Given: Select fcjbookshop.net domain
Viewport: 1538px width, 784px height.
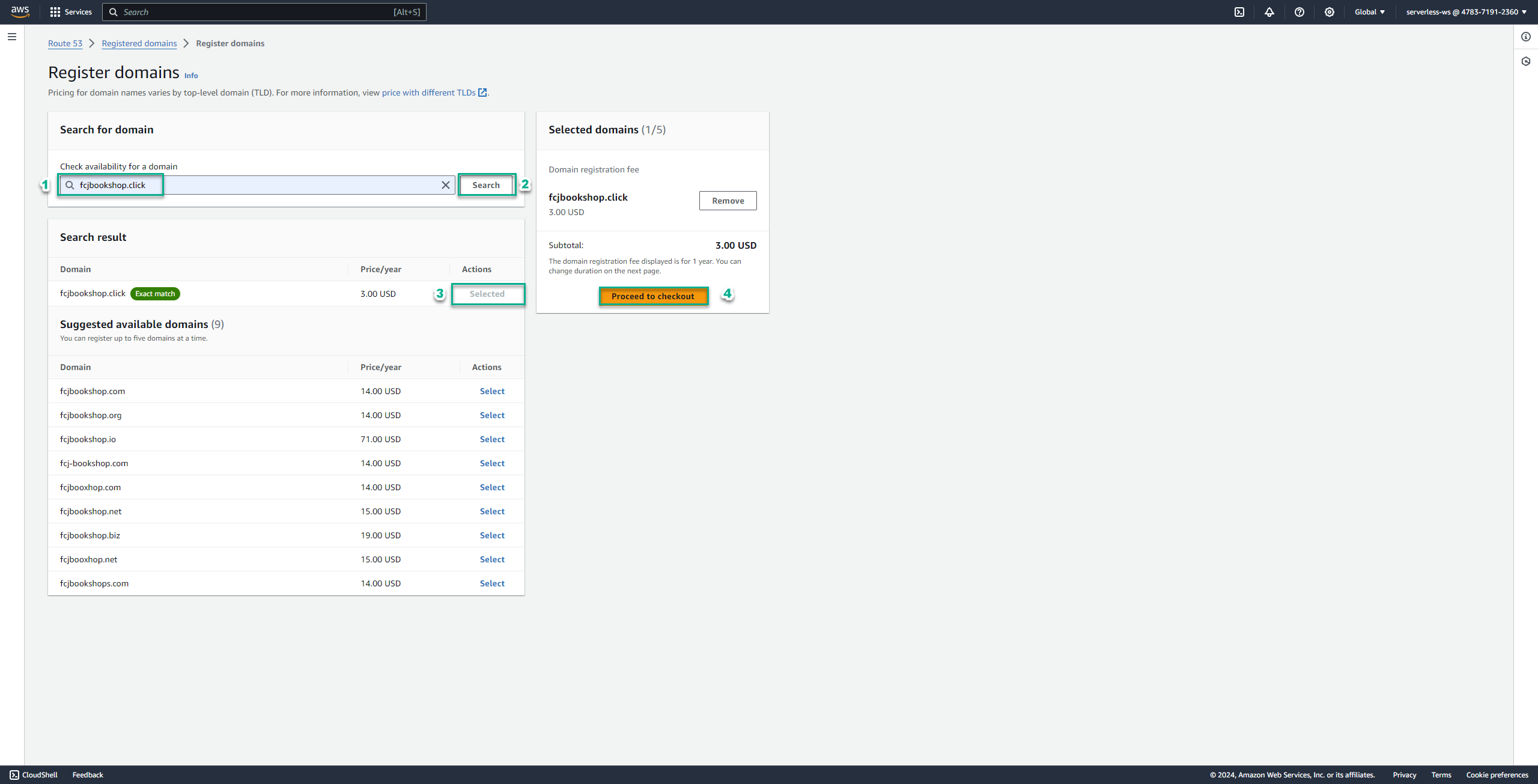Looking at the screenshot, I should (x=492, y=511).
